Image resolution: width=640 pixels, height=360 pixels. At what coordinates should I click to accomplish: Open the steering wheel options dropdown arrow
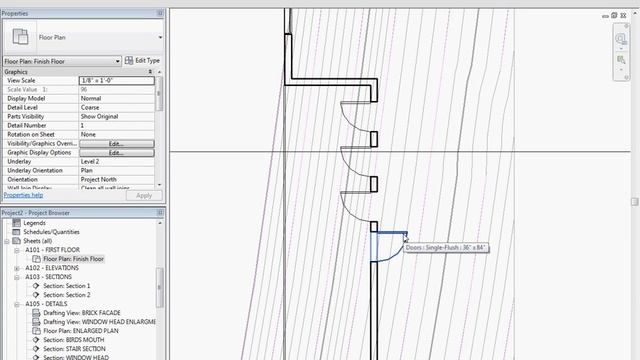[621, 49]
